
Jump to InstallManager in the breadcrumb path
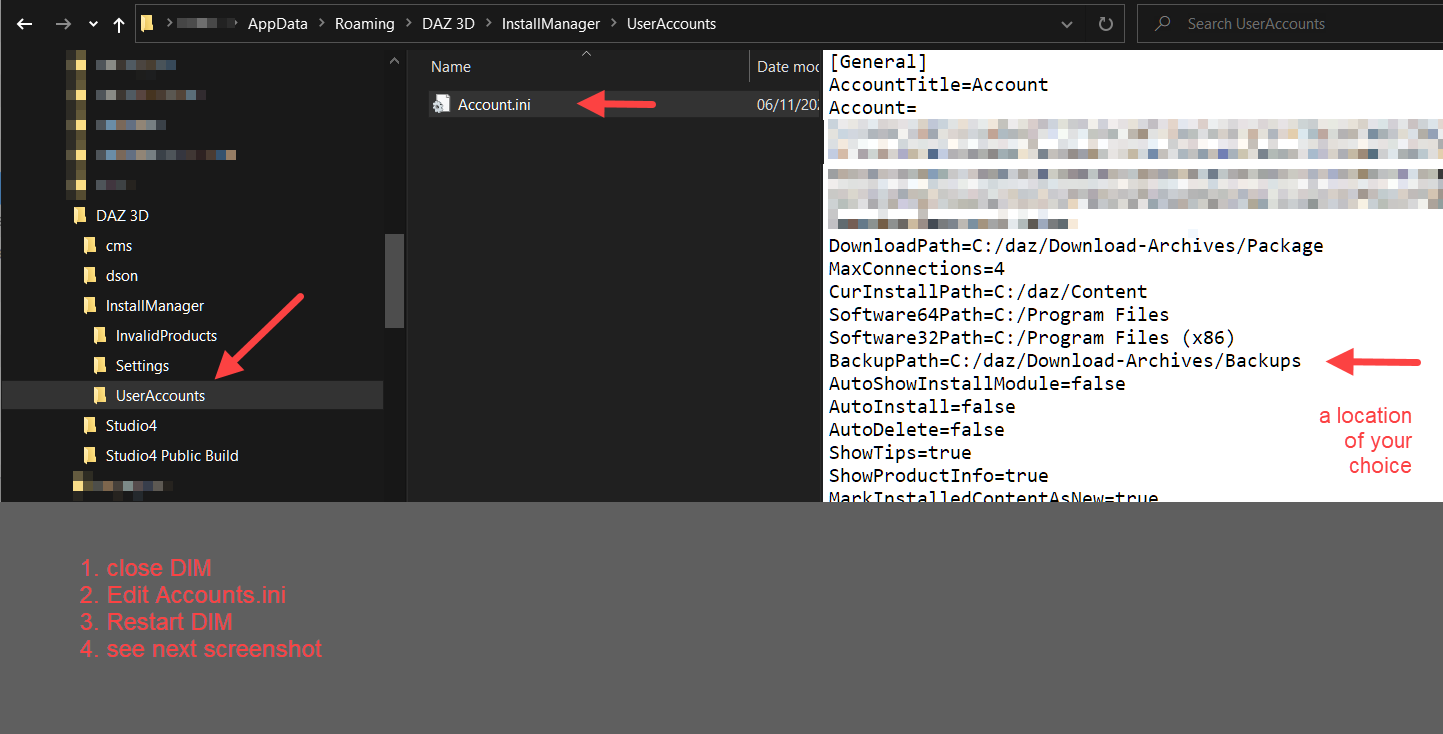pyautogui.click(x=551, y=23)
